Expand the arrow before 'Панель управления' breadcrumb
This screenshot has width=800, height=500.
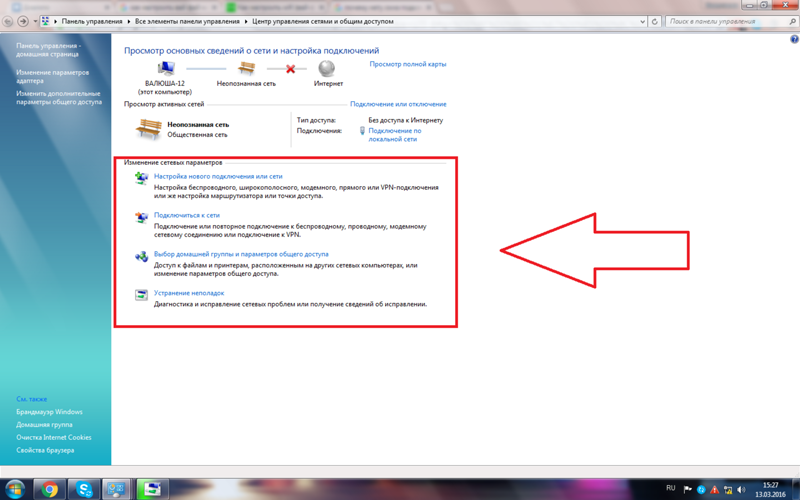[56, 21]
